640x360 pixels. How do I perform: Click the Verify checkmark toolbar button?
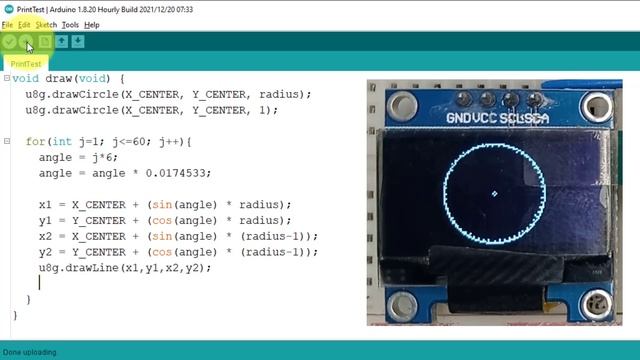[9, 42]
